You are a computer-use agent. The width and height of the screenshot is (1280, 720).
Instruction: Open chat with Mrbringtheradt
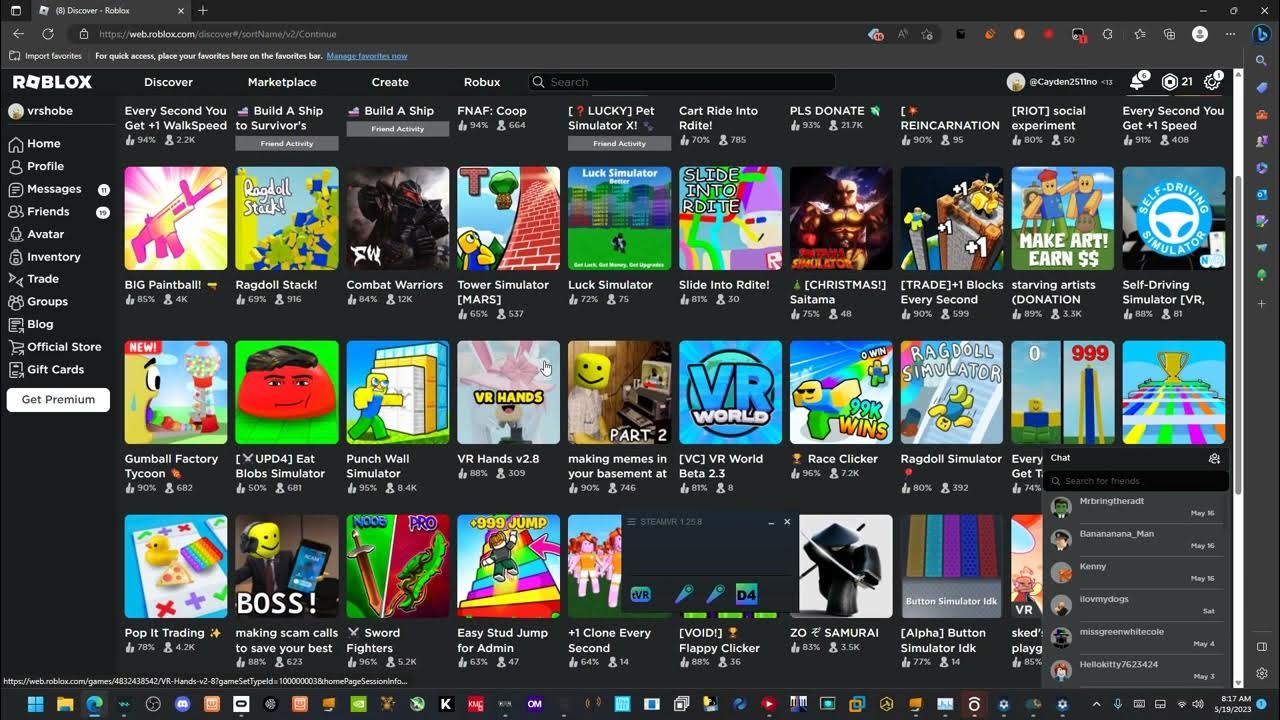pyautogui.click(x=1136, y=506)
